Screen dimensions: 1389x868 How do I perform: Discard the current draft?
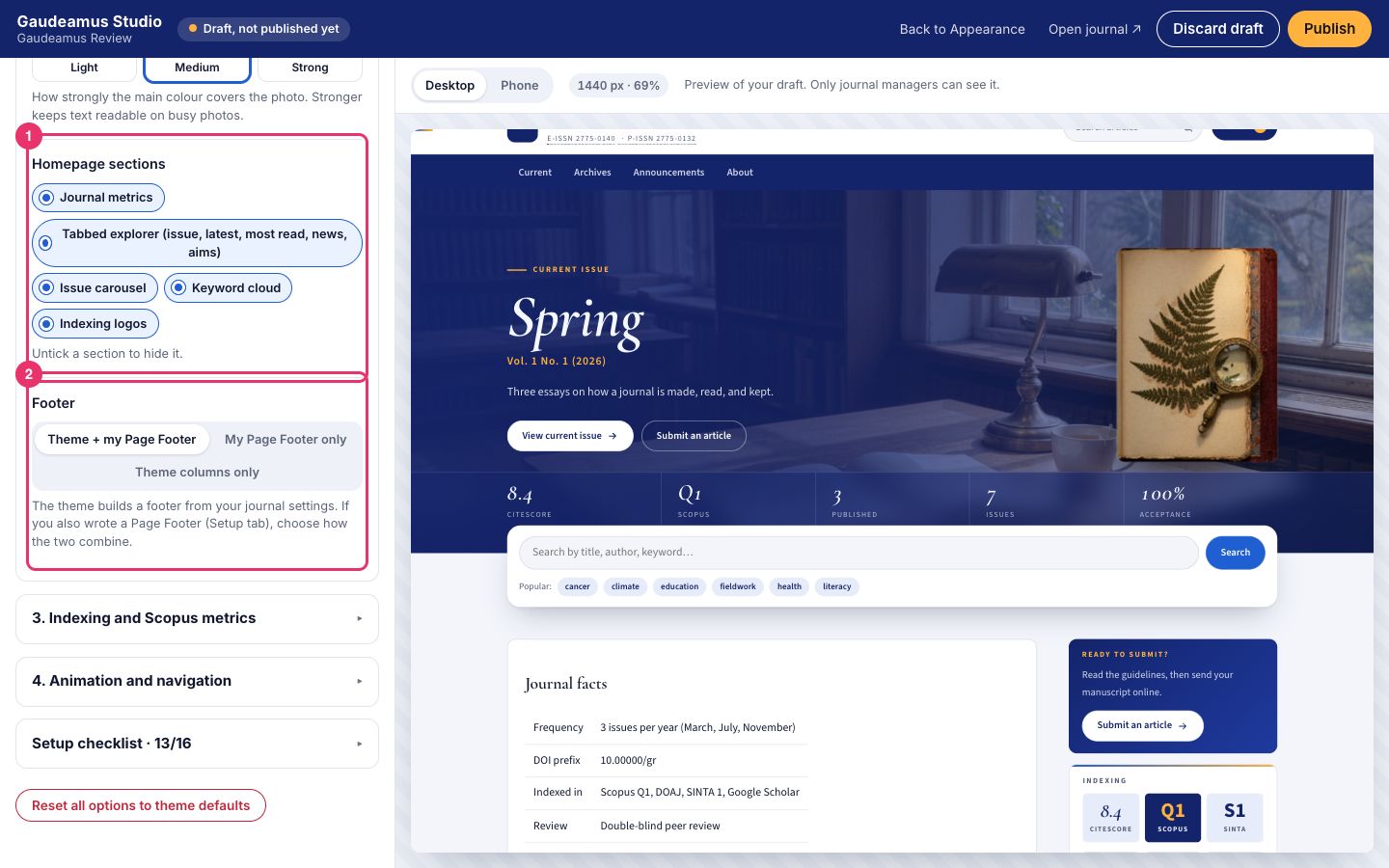[1218, 29]
